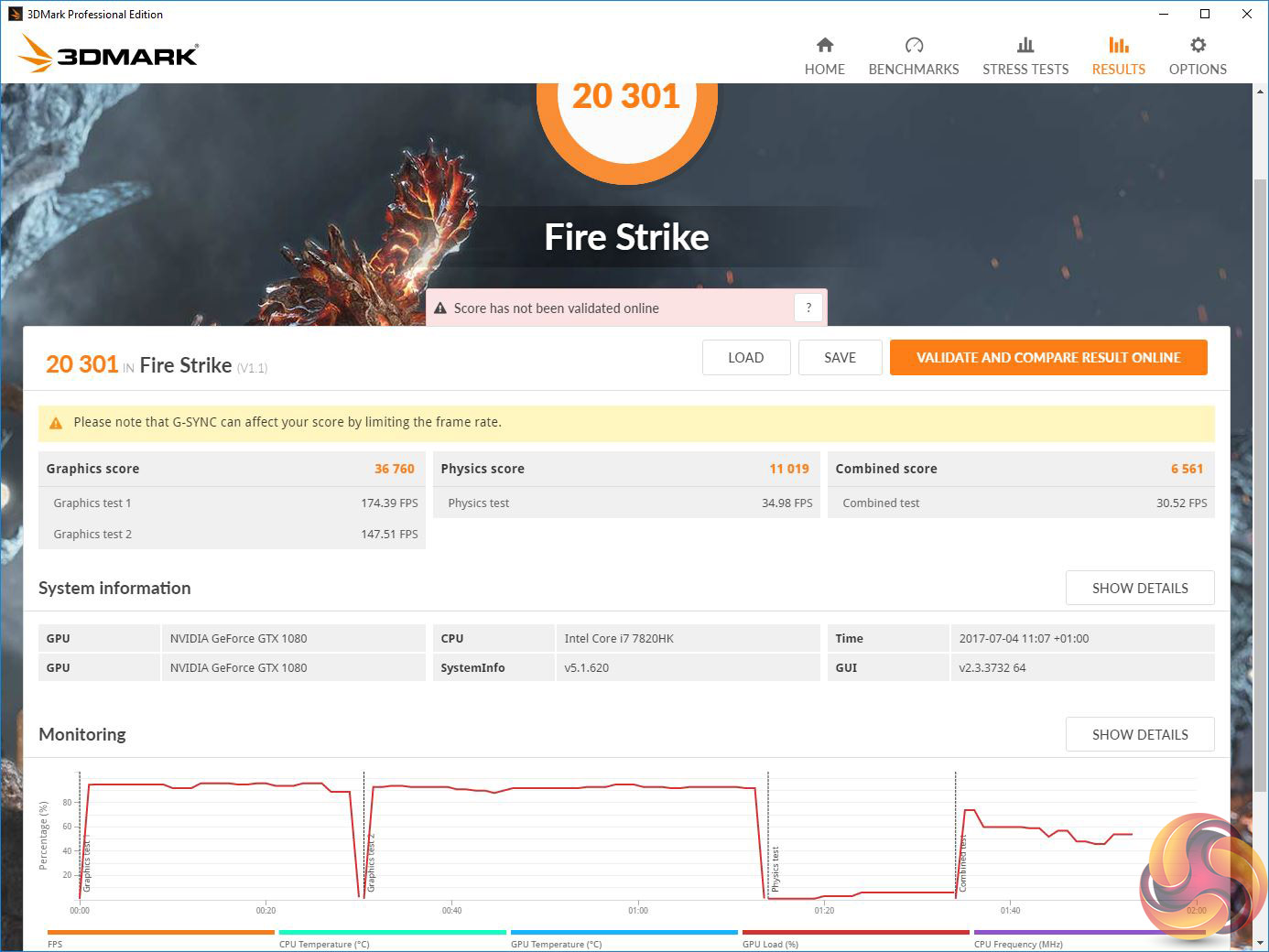This screenshot has width=1269, height=952.
Task: Minimize the 3DMark Professional Edition window
Action: pyautogui.click(x=1164, y=14)
